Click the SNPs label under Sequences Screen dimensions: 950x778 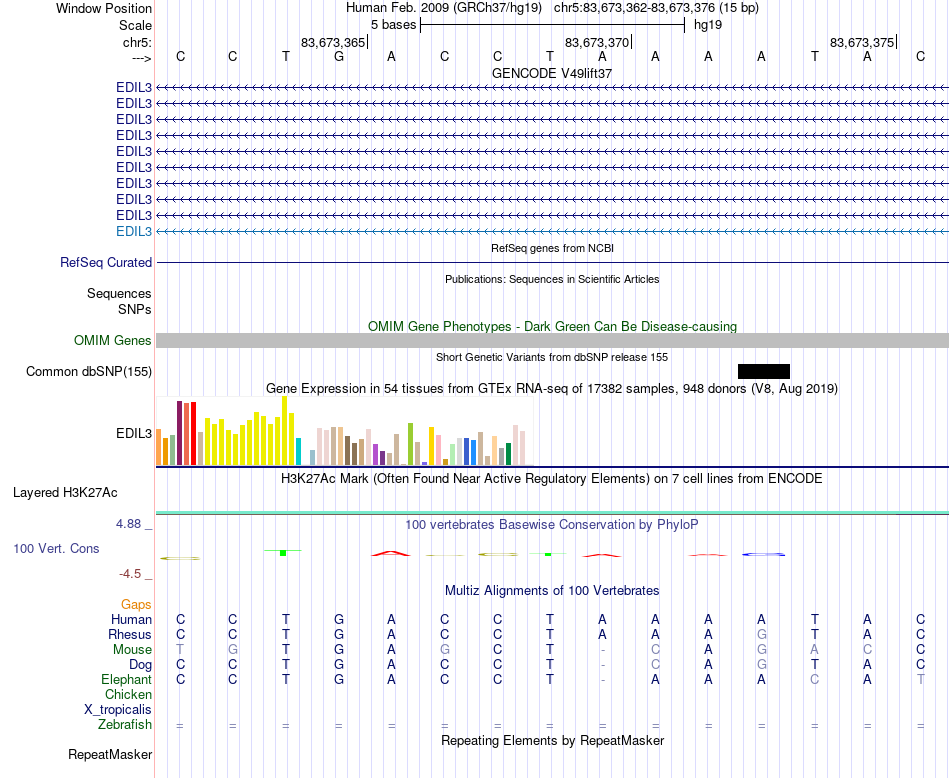click(x=135, y=309)
